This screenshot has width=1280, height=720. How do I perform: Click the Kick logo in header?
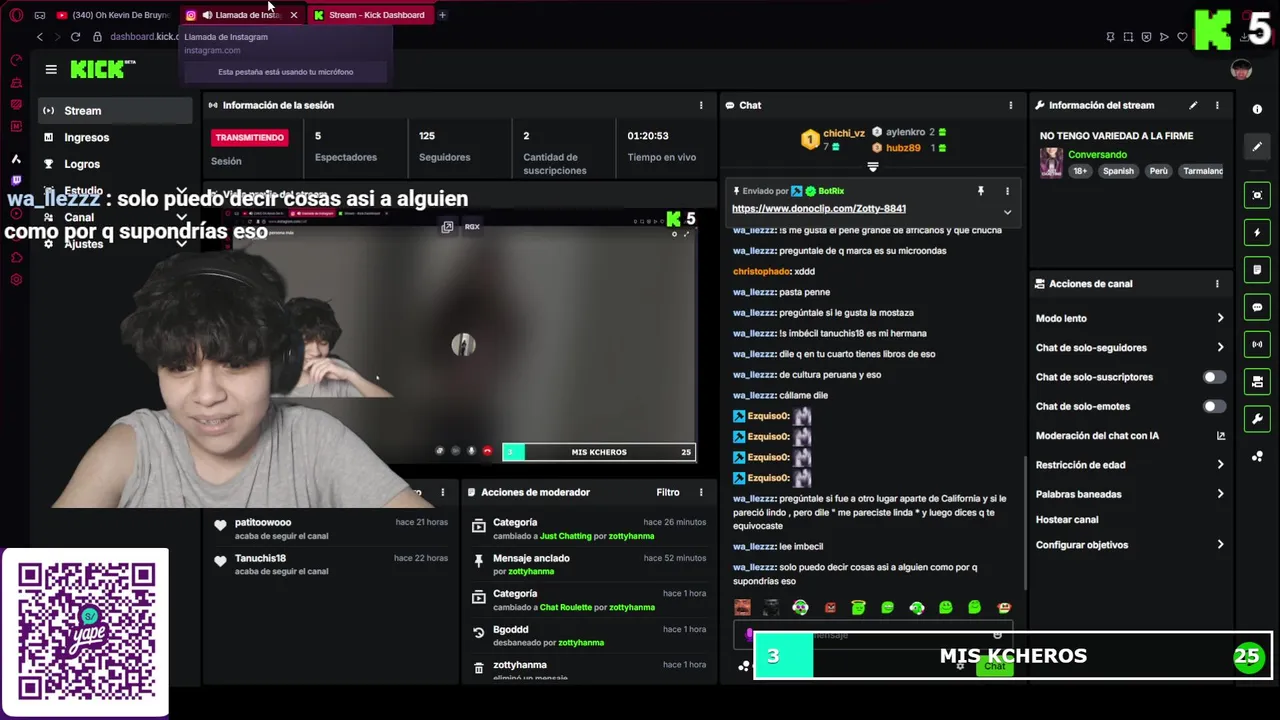pyautogui.click(x=98, y=69)
